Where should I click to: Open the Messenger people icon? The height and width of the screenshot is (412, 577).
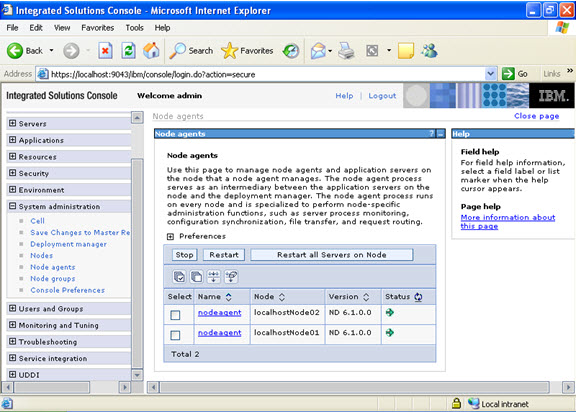pos(429,51)
